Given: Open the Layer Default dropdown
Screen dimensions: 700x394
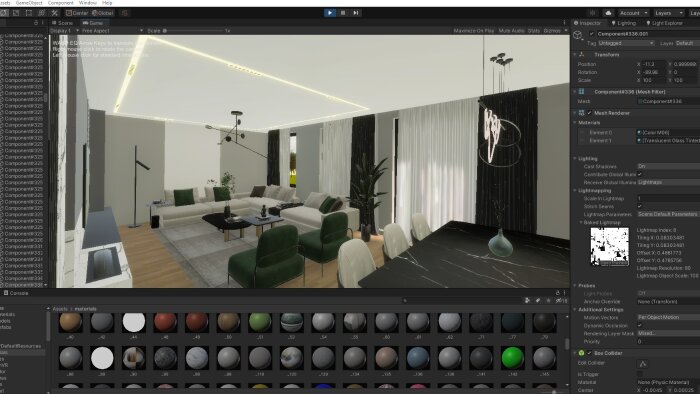Looking at the screenshot, I should tap(687, 43).
